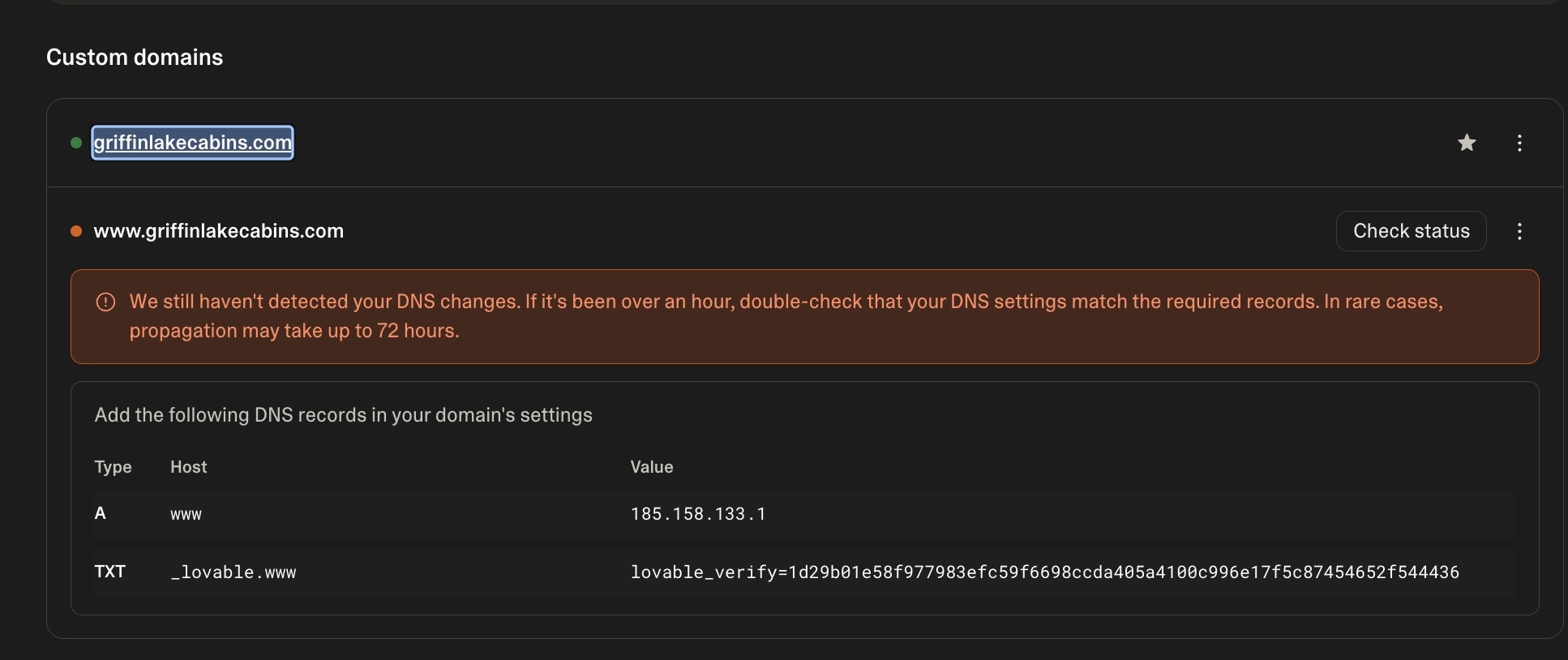Select the Custom domains section heading

point(135,57)
